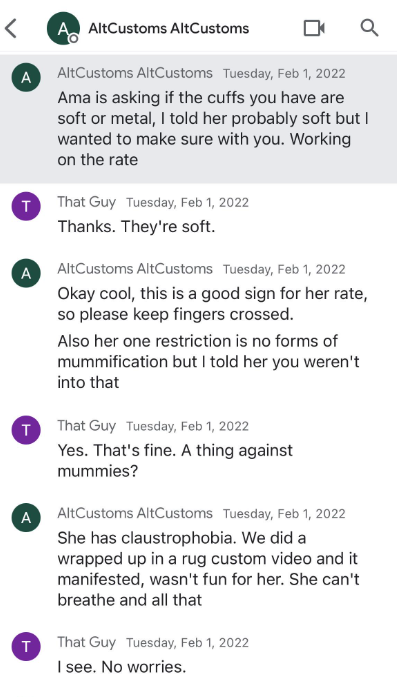Select the "Thanks. They're soft." message
Image resolution: width=397 pixels, height=697 pixels.
pos(136,227)
